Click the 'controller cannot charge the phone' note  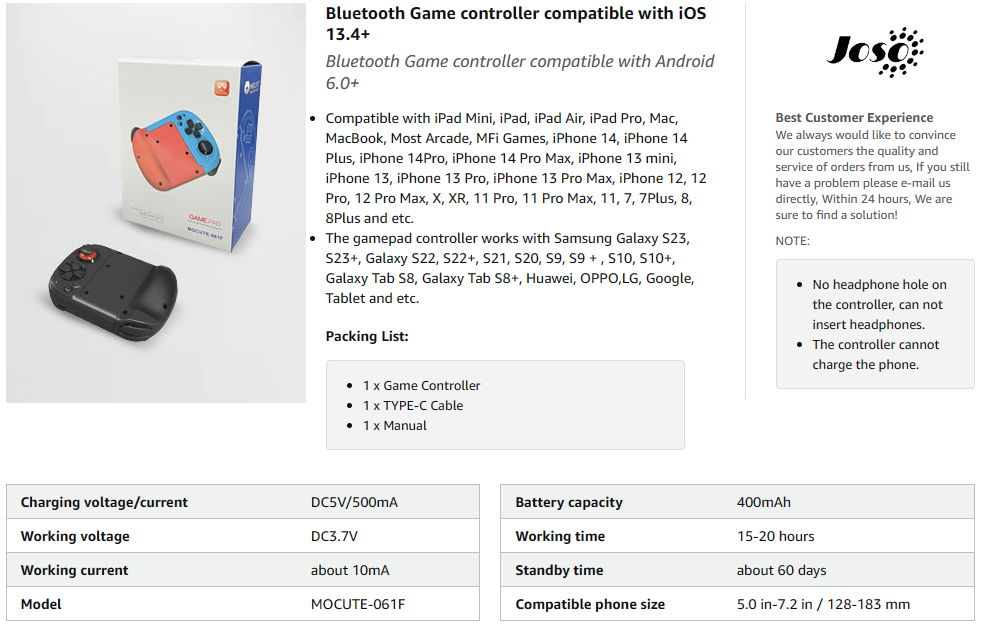[x=875, y=354]
